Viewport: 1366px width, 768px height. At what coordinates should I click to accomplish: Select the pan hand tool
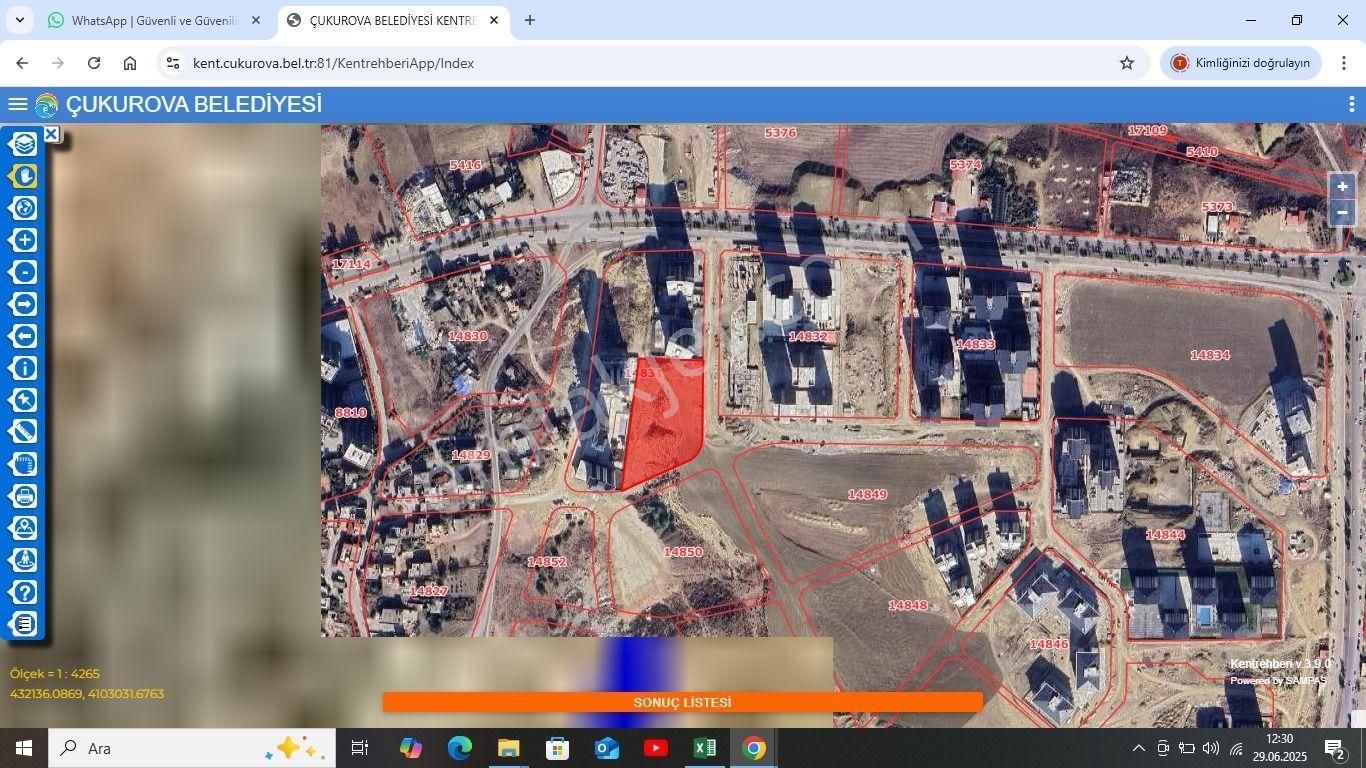[24, 176]
